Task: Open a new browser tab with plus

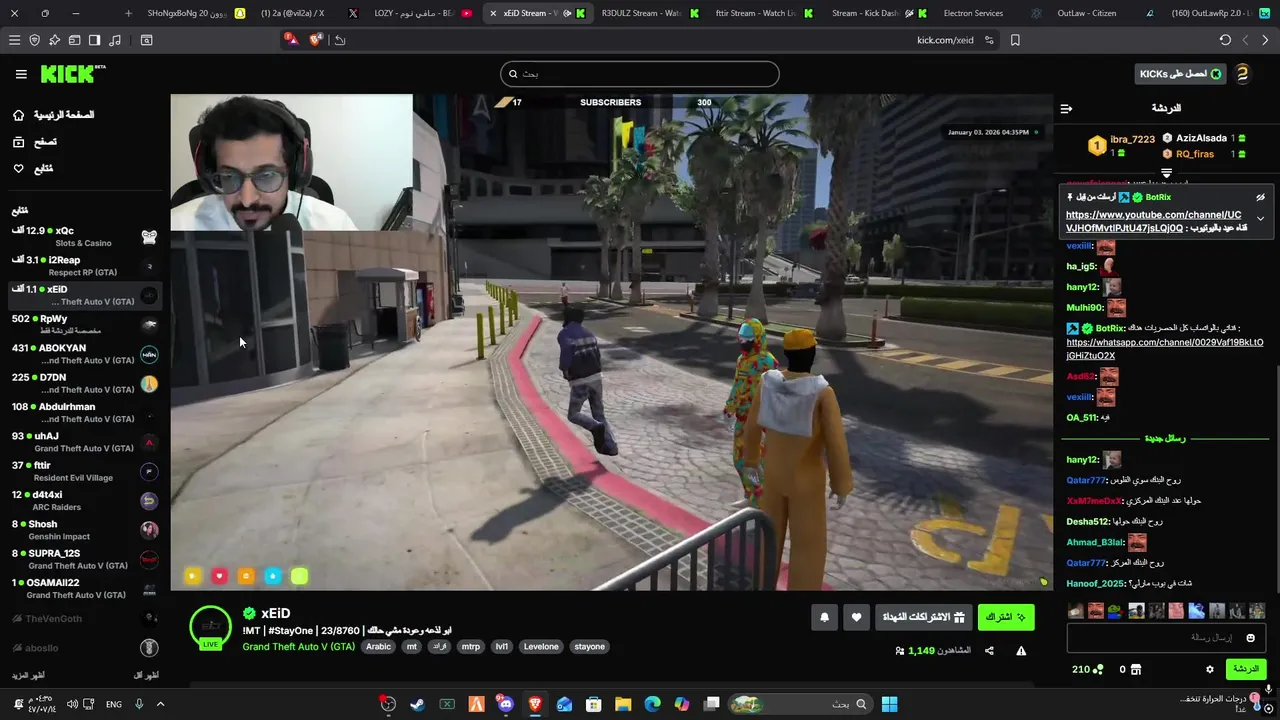Action: tap(128, 13)
